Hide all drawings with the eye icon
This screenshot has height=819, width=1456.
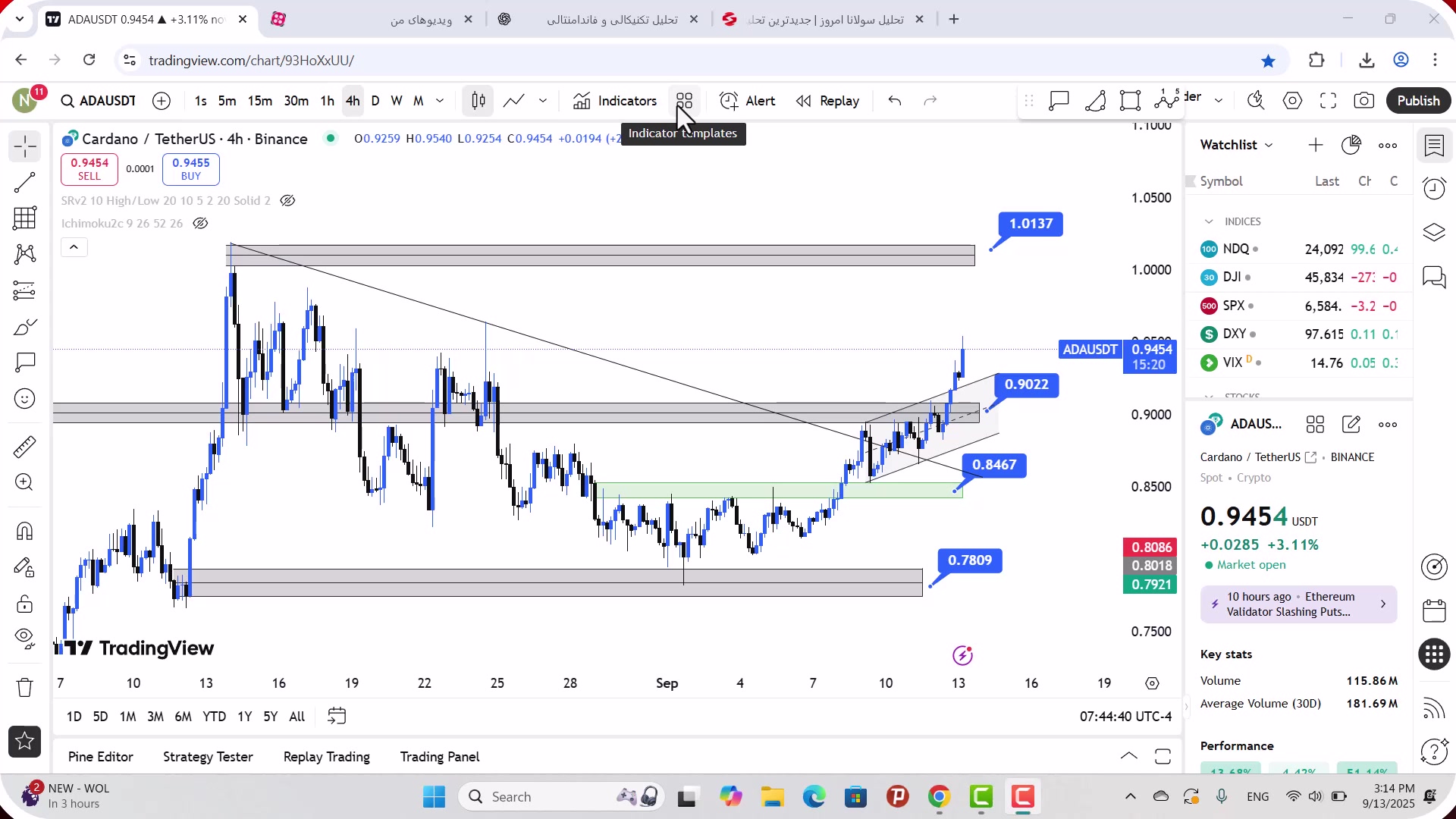pos(25,639)
